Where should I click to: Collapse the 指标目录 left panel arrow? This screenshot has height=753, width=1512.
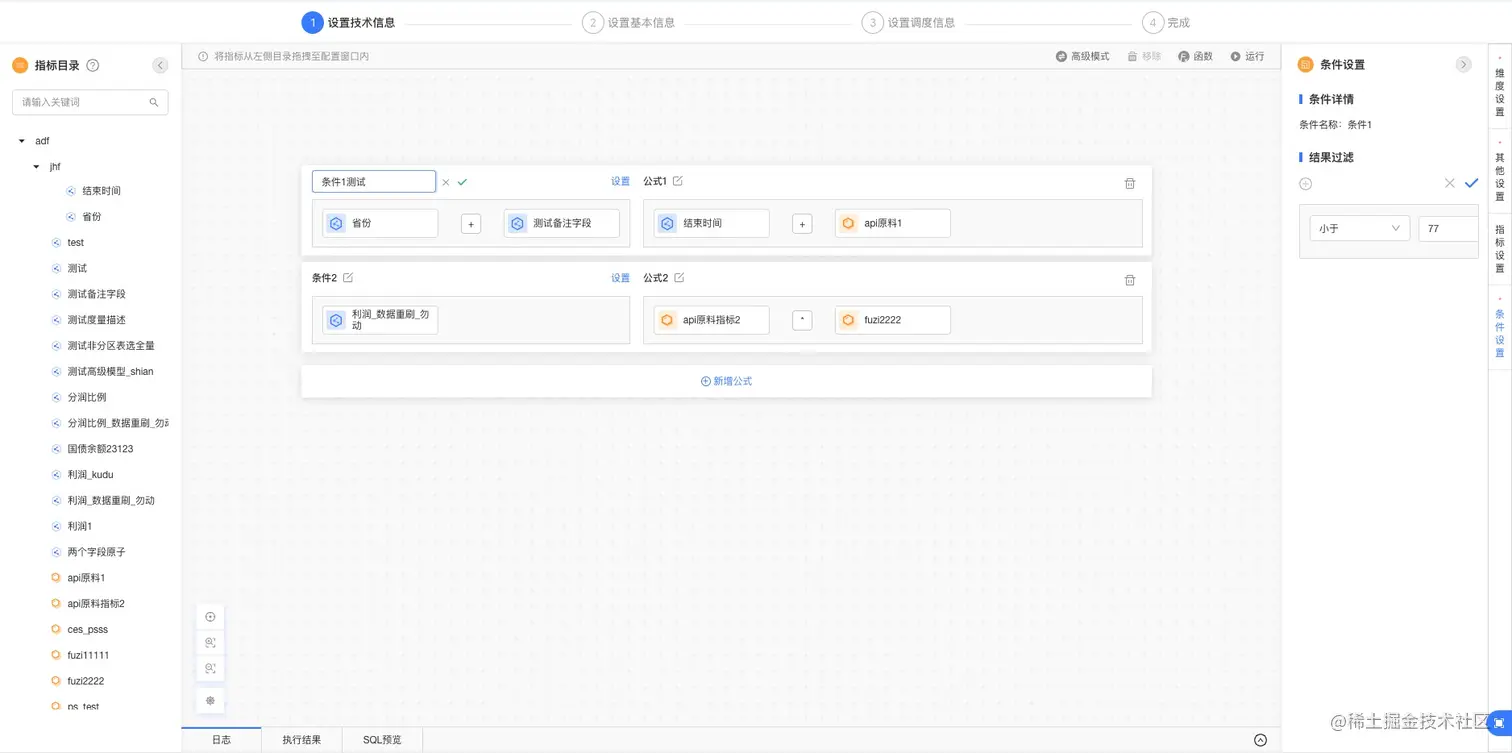click(x=160, y=65)
